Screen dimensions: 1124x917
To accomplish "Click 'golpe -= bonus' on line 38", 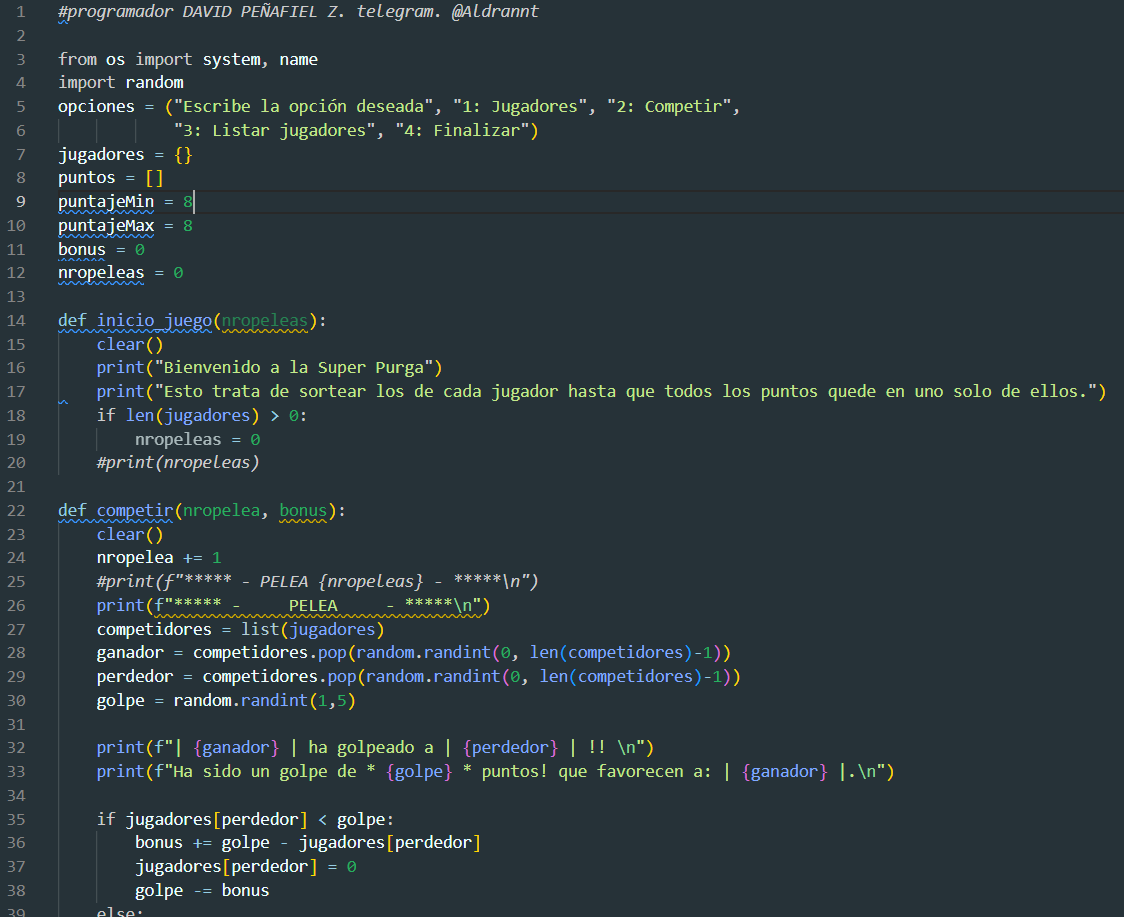I will pyautogui.click(x=202, y=890).
